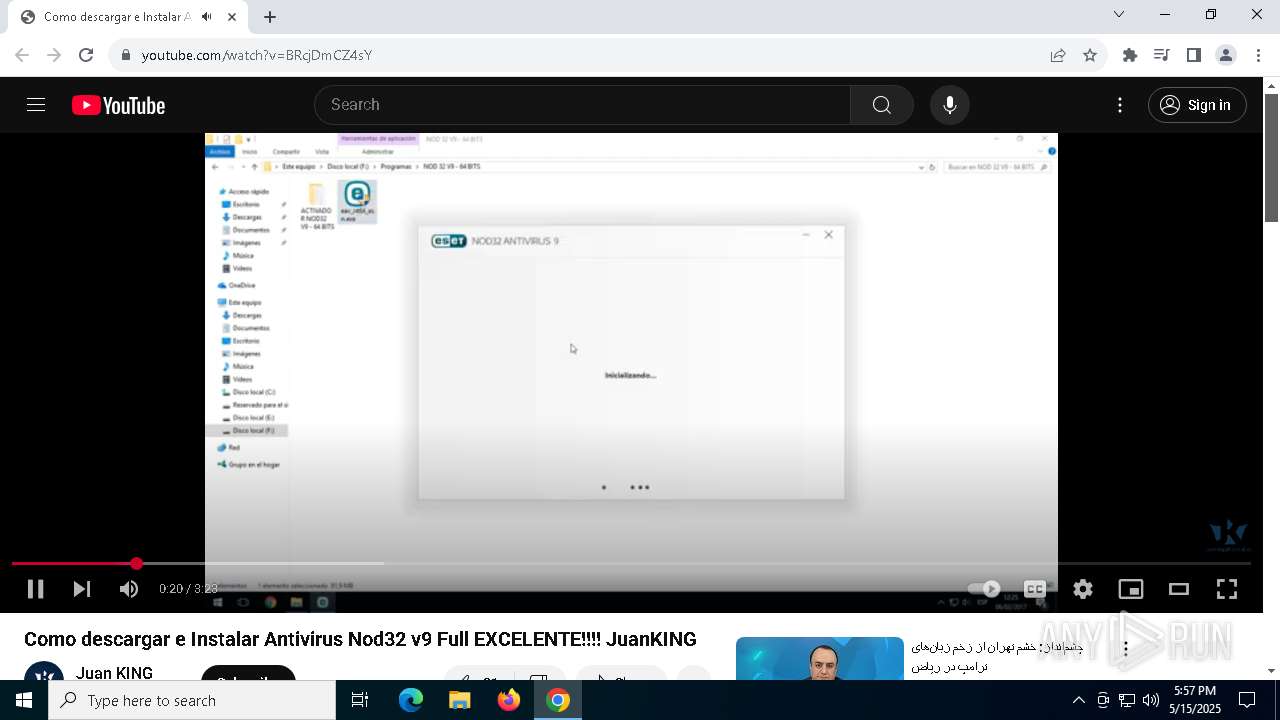Open the player settings gear
Screen dimensions: 1280x720
(1083, 589)
